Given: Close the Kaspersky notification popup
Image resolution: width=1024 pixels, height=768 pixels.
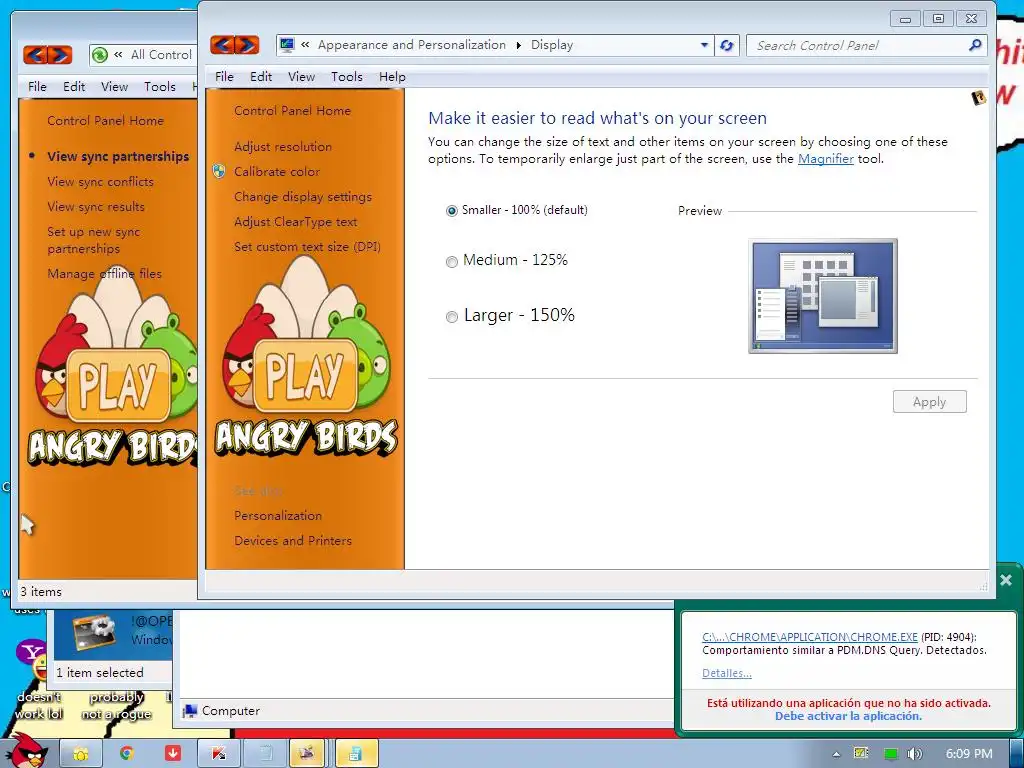Looking at the screenshot, I should tap(1006, 580).
